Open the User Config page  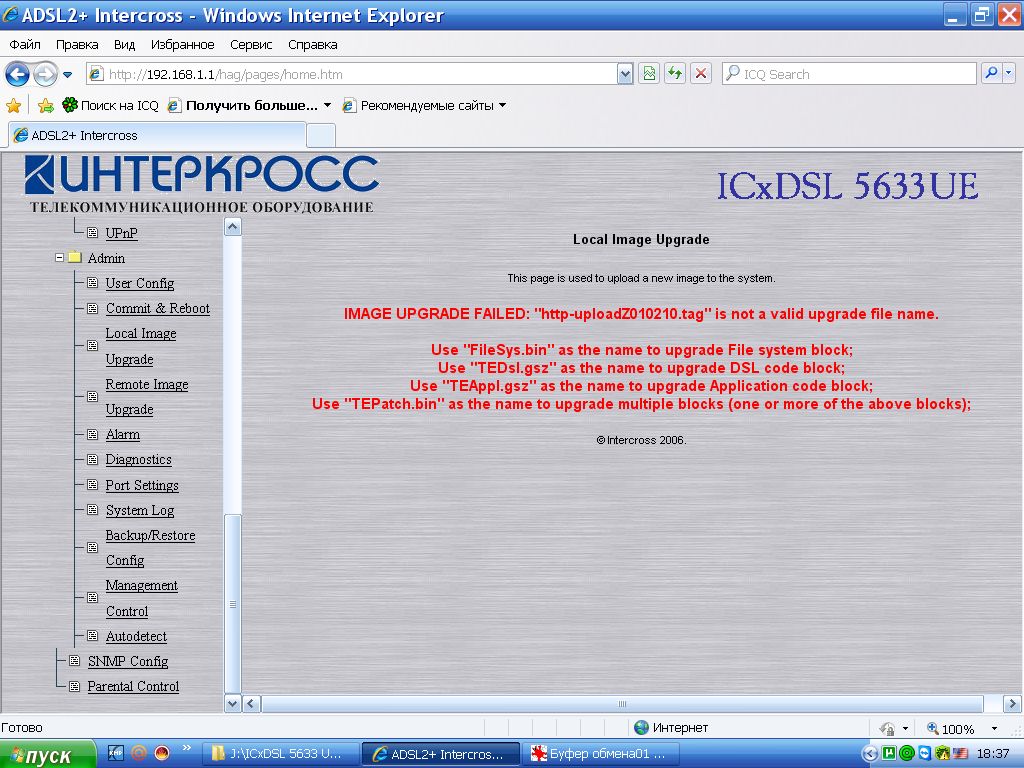tap(140, 283)
